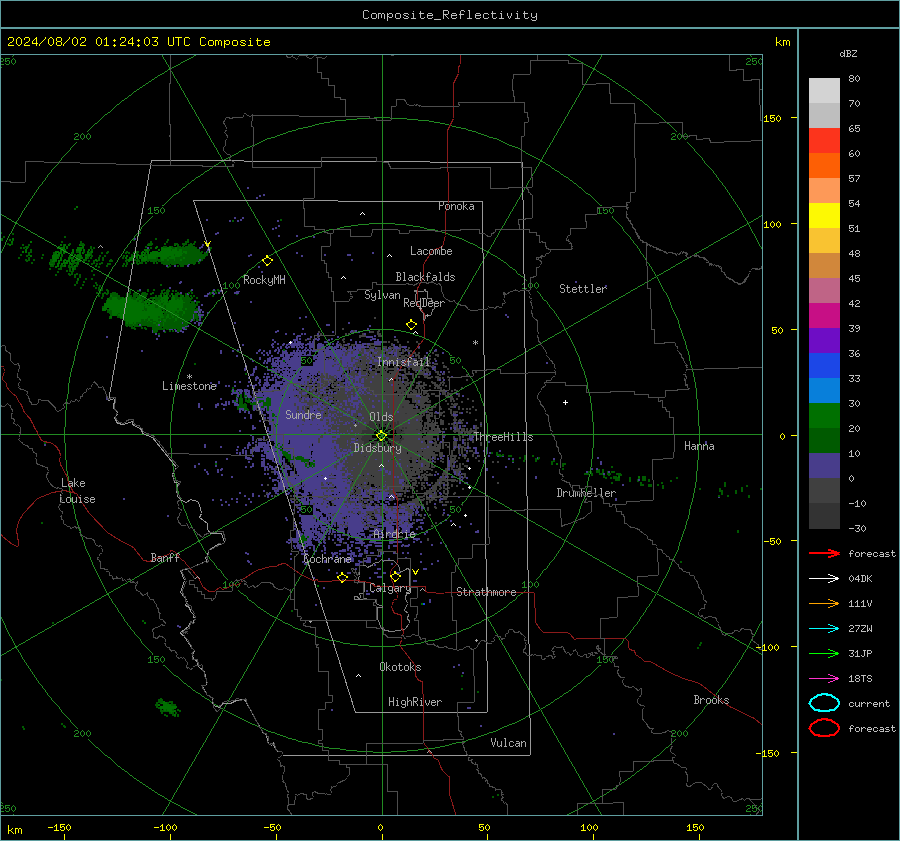Image resolution: width=900 pixels, height=841 pixels.
Task: Click the Strathmore city label
Action: click(486, 592)
